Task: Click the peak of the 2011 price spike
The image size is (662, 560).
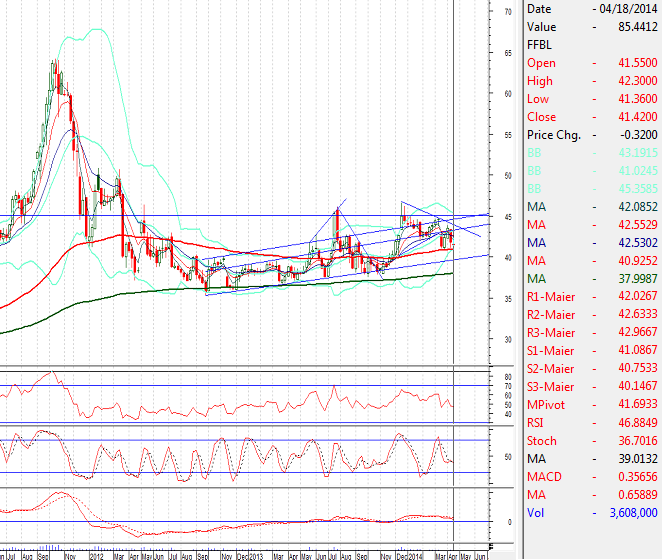Action: pos(55,62)
